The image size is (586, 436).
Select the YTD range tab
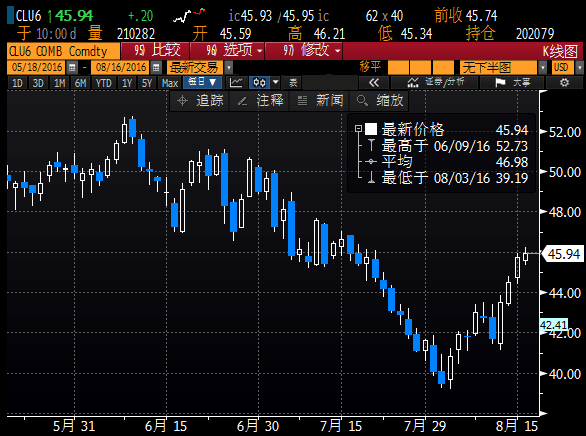point(104,83)
